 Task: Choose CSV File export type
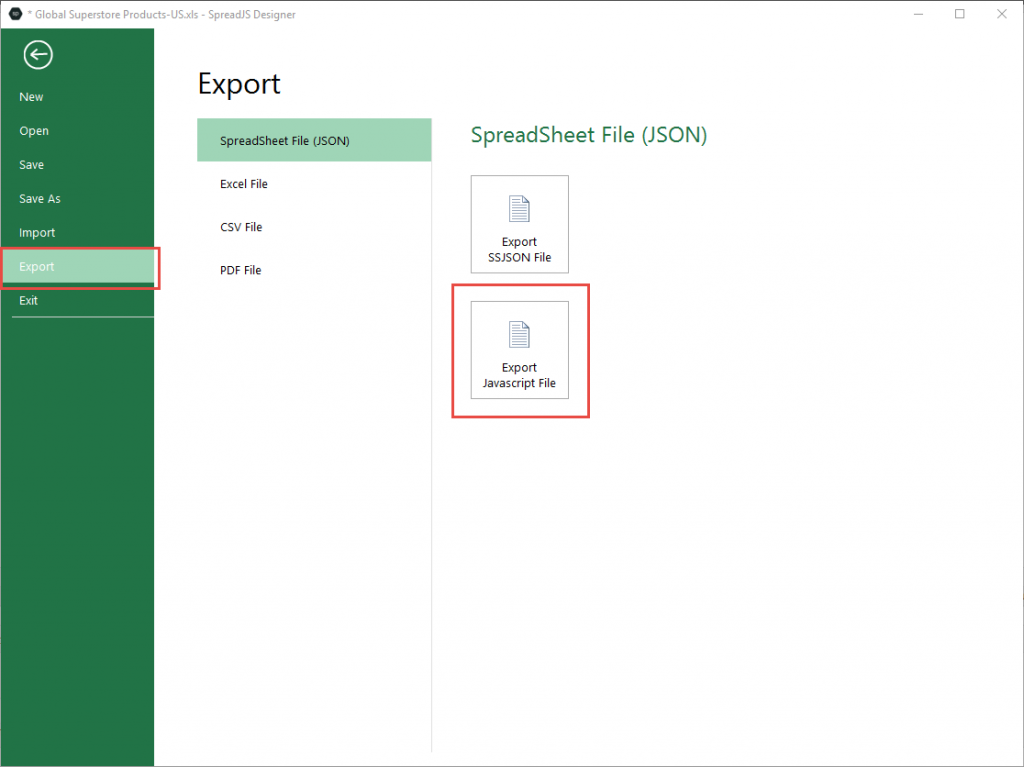point(314,227)
